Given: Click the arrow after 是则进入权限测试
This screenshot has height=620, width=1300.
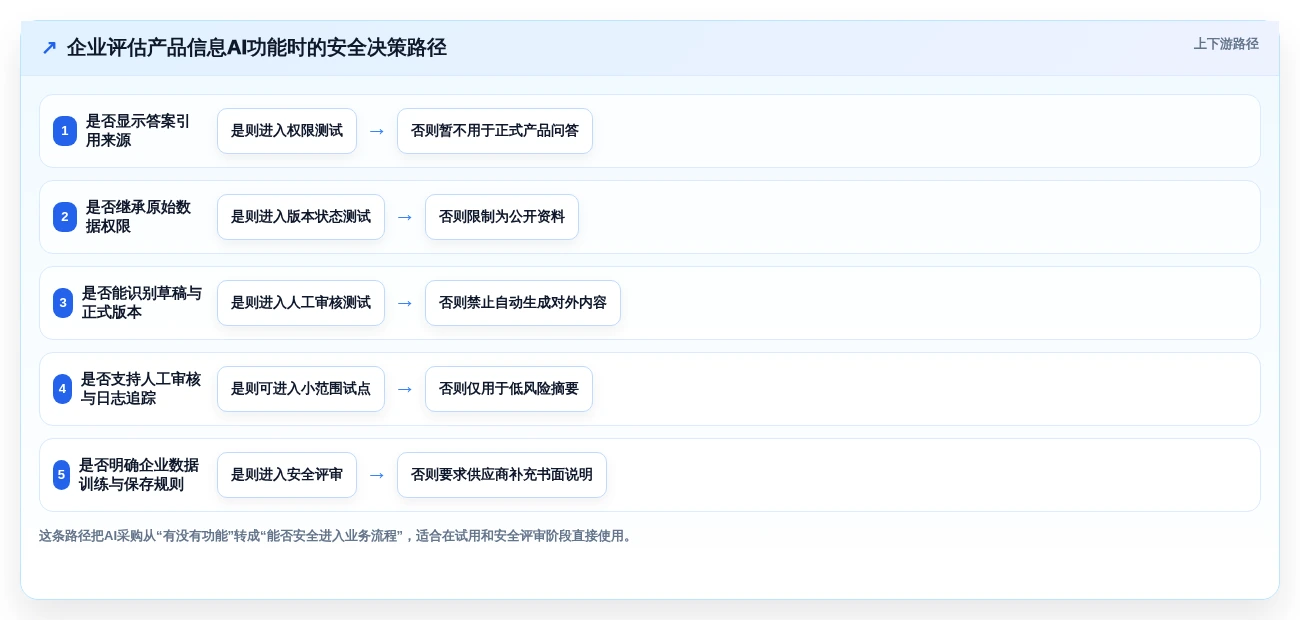Looking at the screenshot, I should coord(377,131).
